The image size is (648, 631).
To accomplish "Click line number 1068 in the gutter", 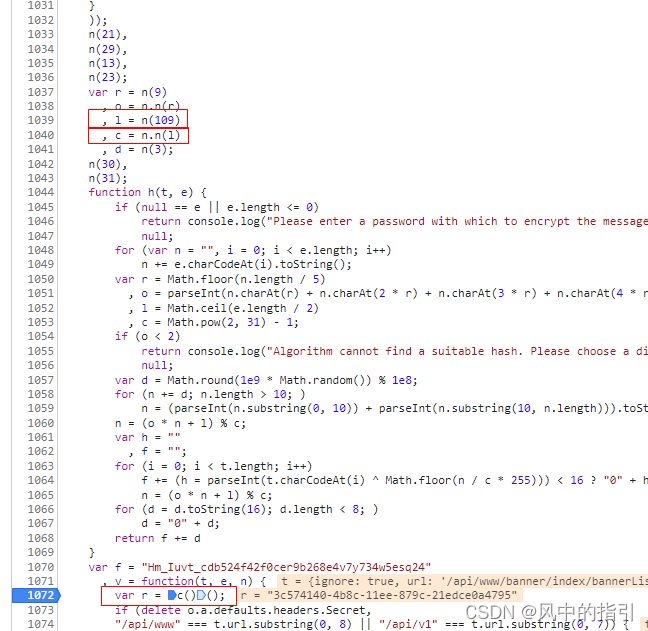I will pyautogui.click(x=40, y=538).
